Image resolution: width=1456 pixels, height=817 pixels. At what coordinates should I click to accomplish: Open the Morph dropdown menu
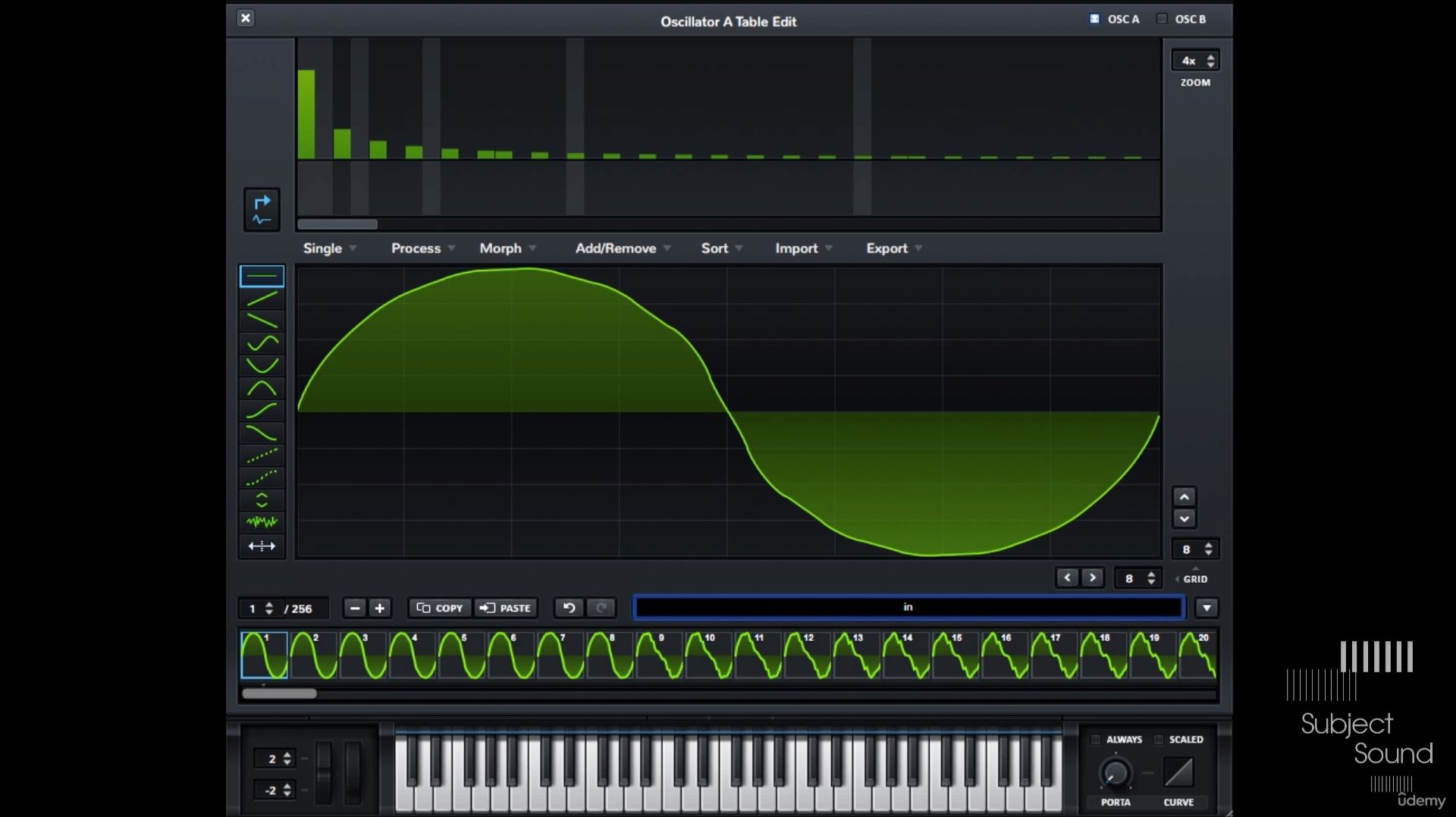coord(508,249)
